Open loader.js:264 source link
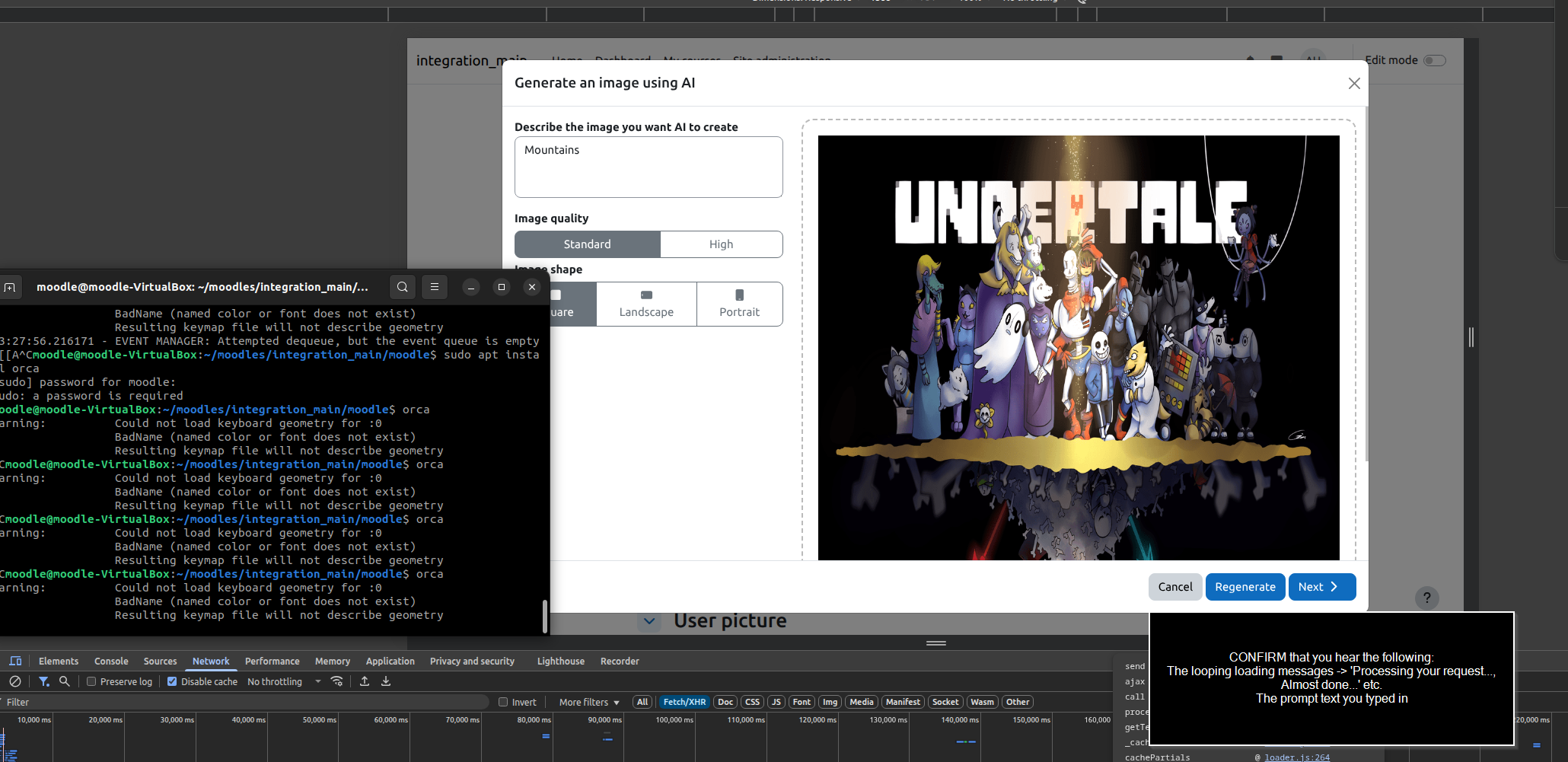Viewport: 1568px width, 762px height. pyautogui.click(x=1297, y=757)
